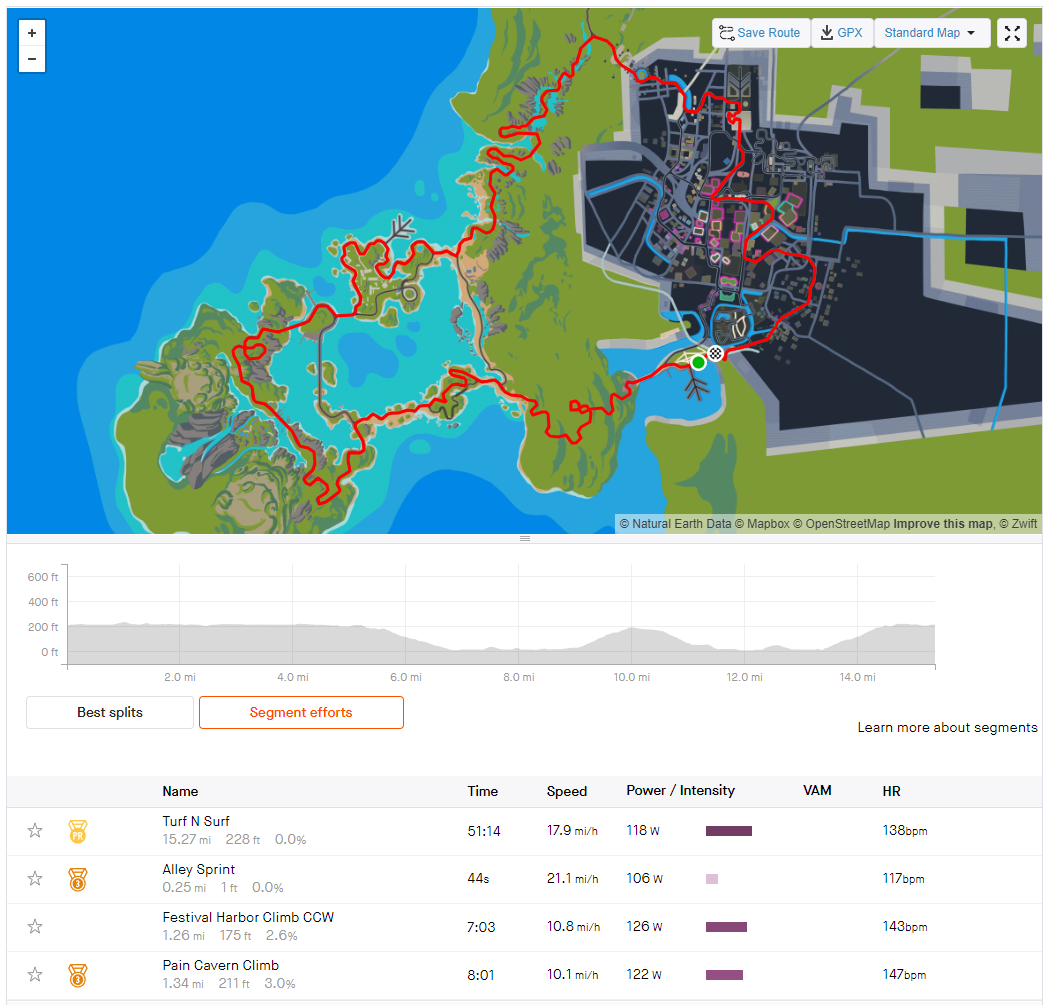Click the Pain Cavern Climb intensity bar
Screen dimensions: 1045x1005
(724, 975)
